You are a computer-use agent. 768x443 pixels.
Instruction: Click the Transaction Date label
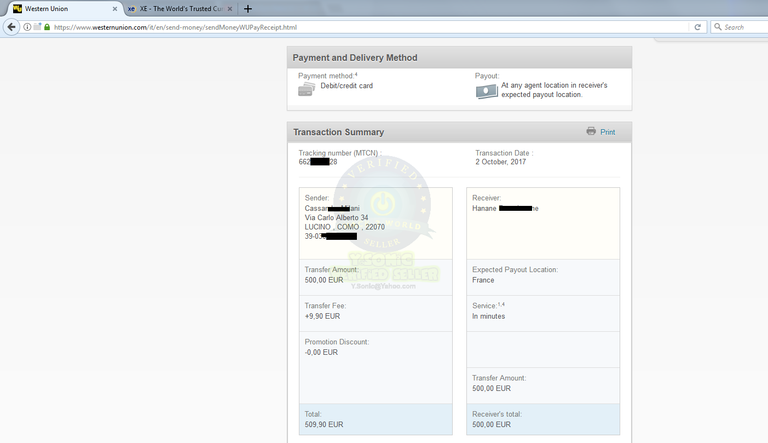click(504, 153)
